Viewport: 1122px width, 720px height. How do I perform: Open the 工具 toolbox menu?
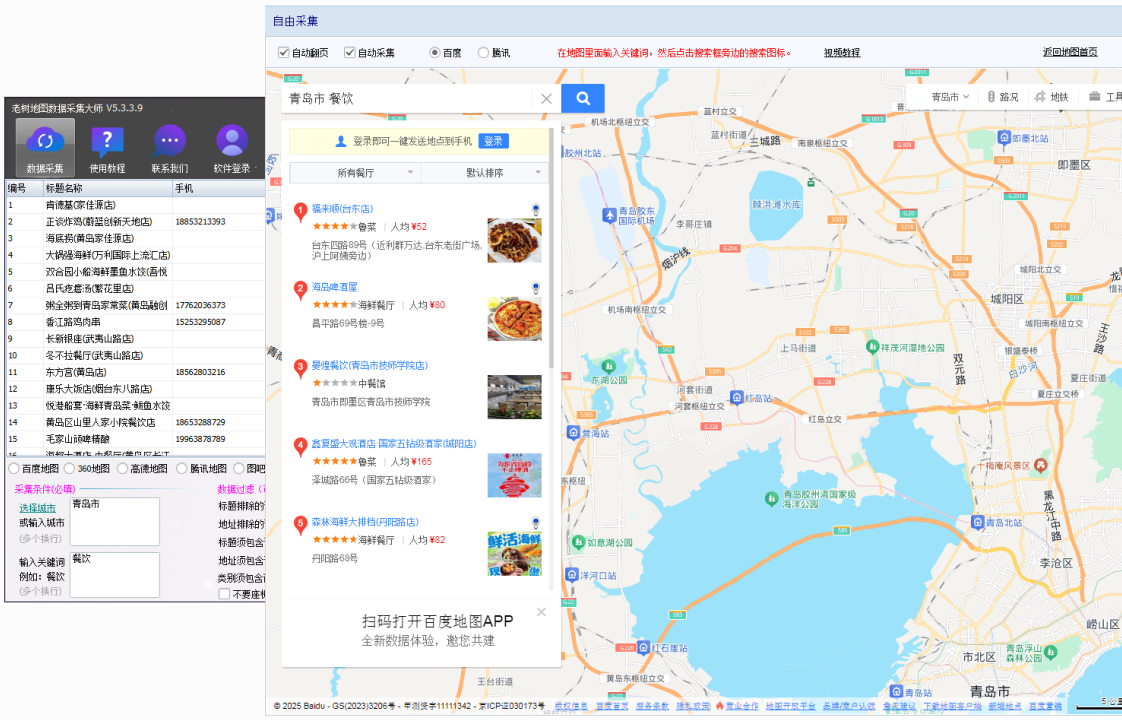click(1105, 97)
